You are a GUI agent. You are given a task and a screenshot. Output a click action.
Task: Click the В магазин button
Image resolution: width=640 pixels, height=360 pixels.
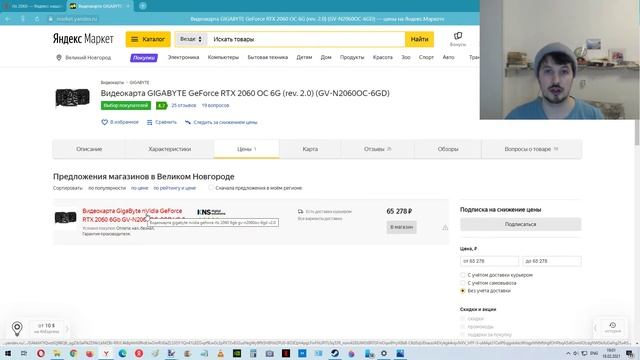(x=402, y=227)
